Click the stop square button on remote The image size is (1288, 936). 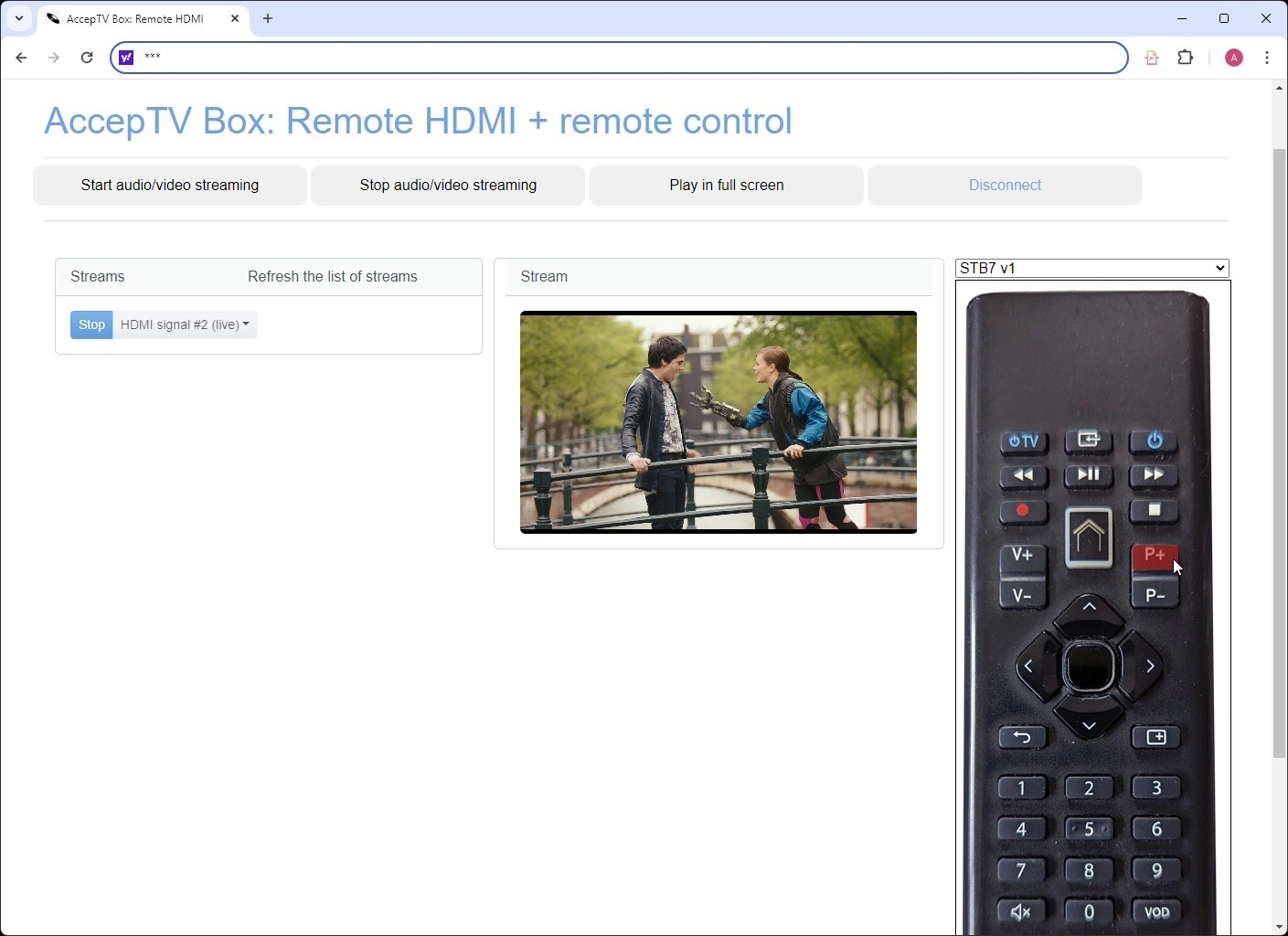(1155, 511)
